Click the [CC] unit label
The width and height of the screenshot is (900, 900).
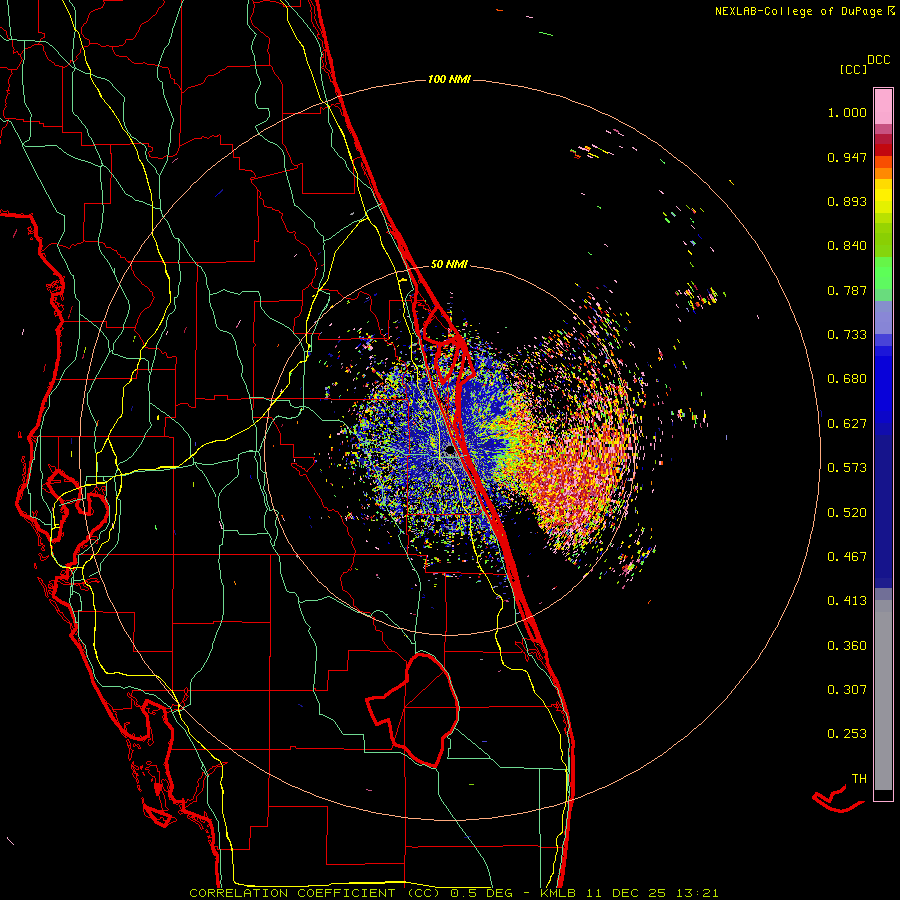pos(854,69)
